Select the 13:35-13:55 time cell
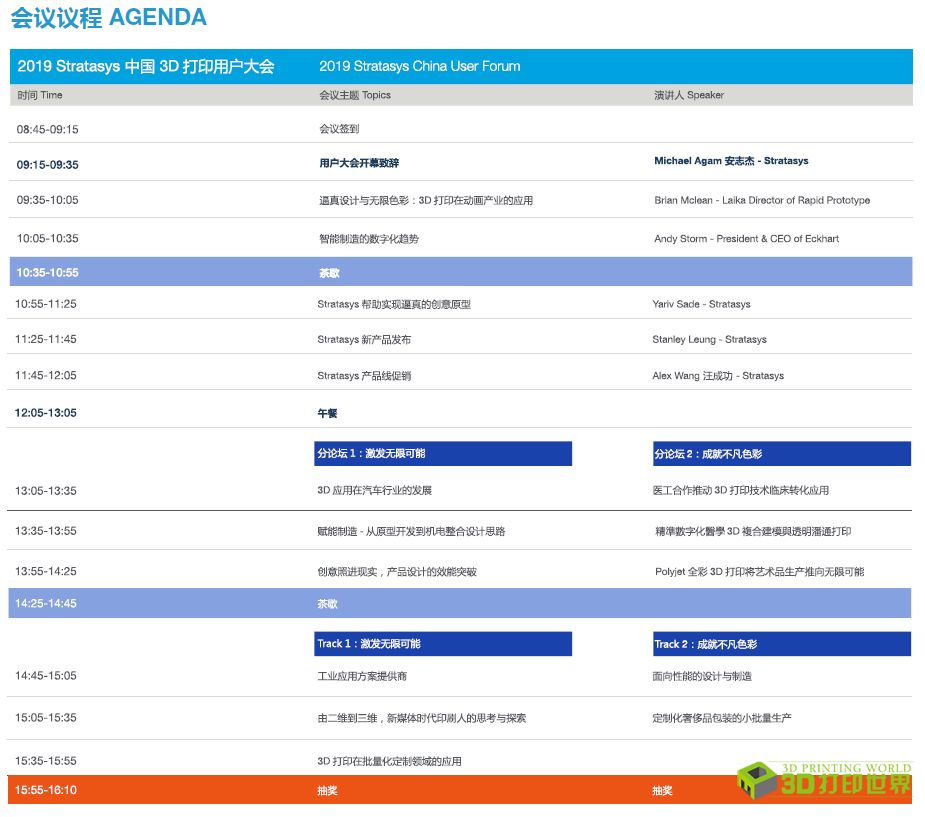This screenshot has width=925, height=817. click(x=45, y=531)
